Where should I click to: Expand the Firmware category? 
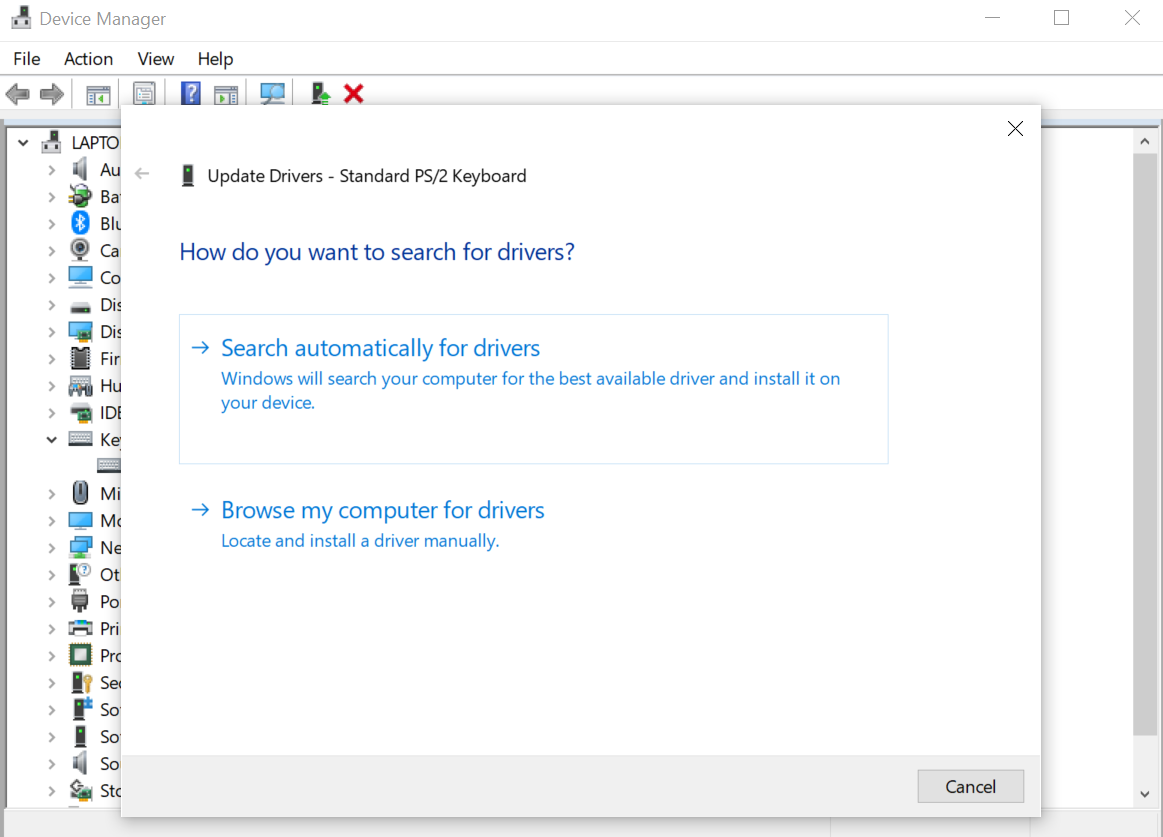pos(51,359)
